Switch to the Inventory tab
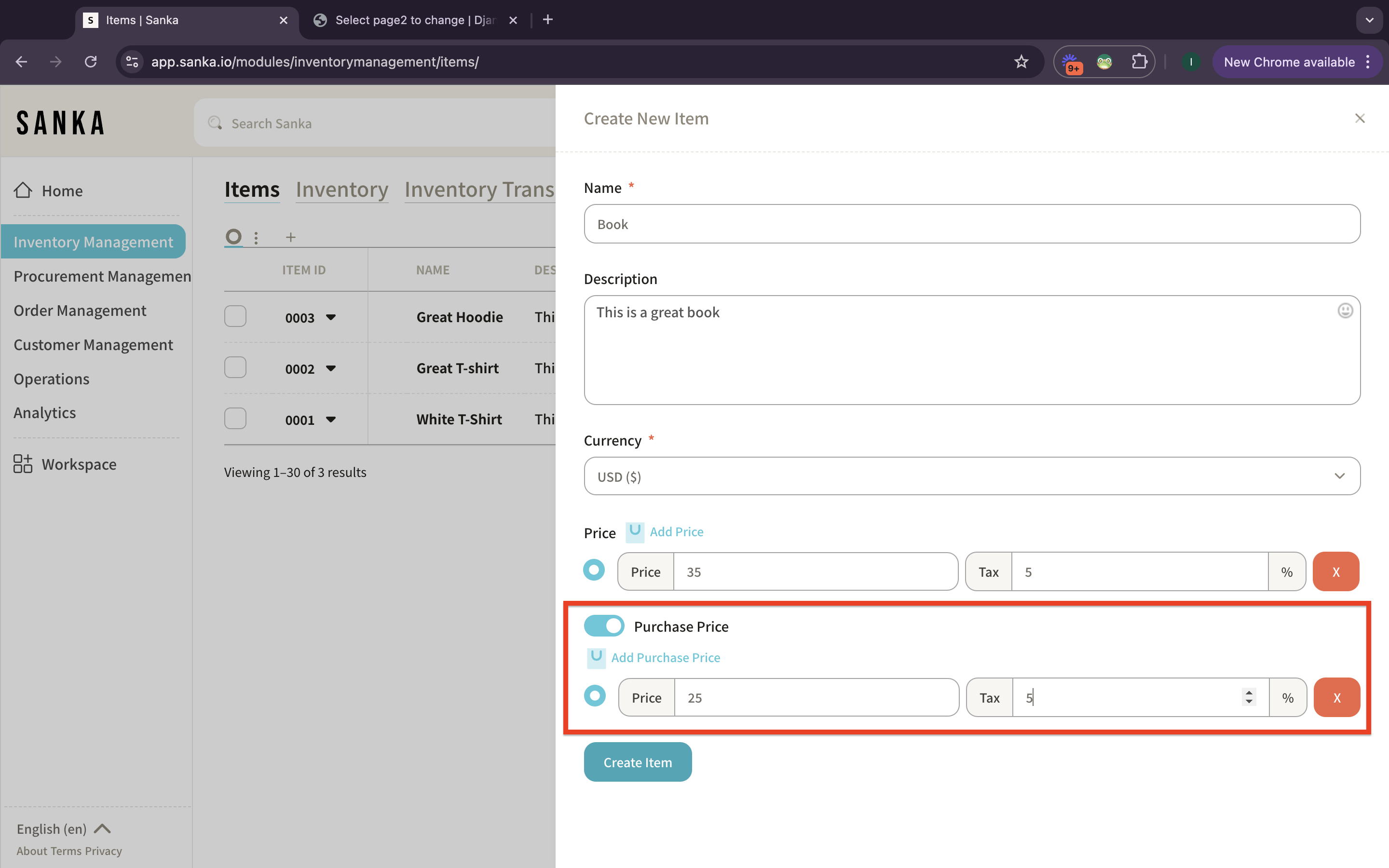This screenshot has width=1389, height=868. 342,190
